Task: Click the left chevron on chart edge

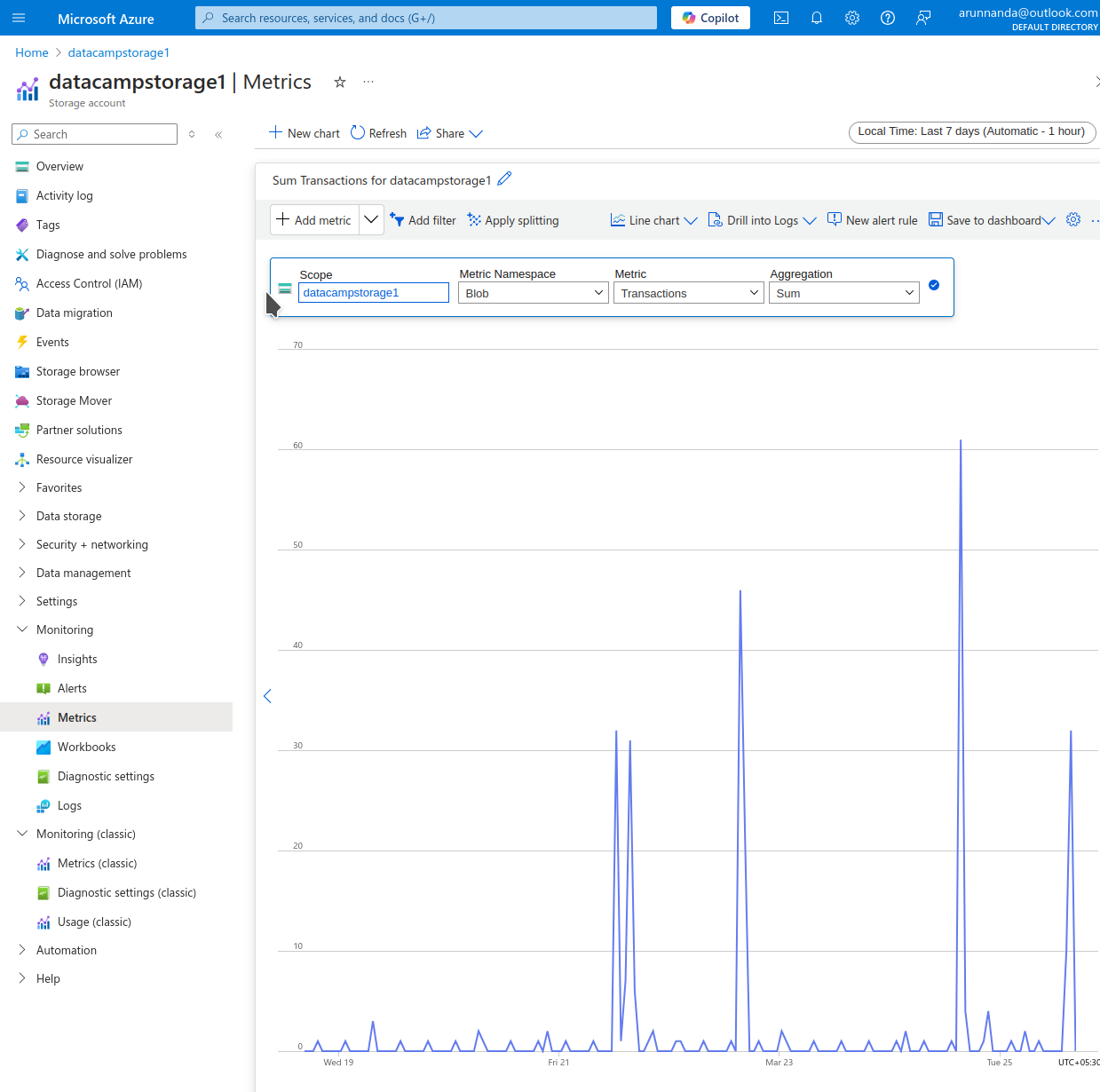Action: pos(267,696)
